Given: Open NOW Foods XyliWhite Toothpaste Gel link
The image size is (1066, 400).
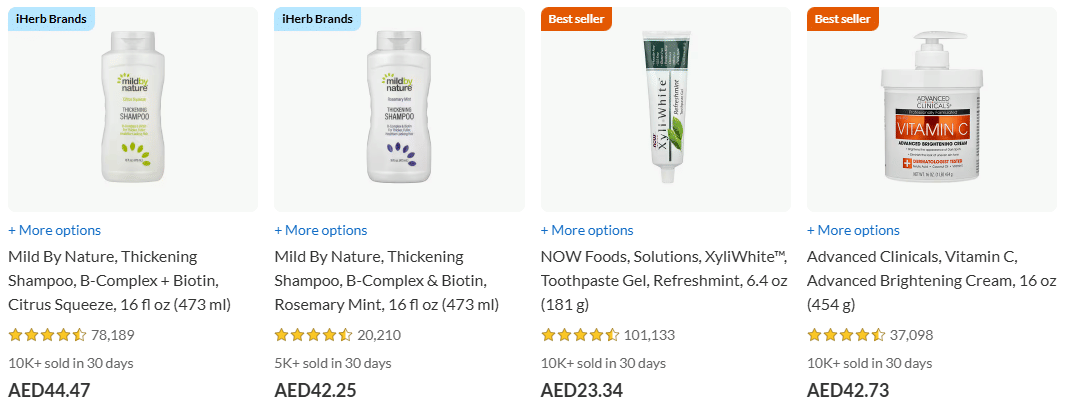Looking at the screenshot, I should coord(654,280).
